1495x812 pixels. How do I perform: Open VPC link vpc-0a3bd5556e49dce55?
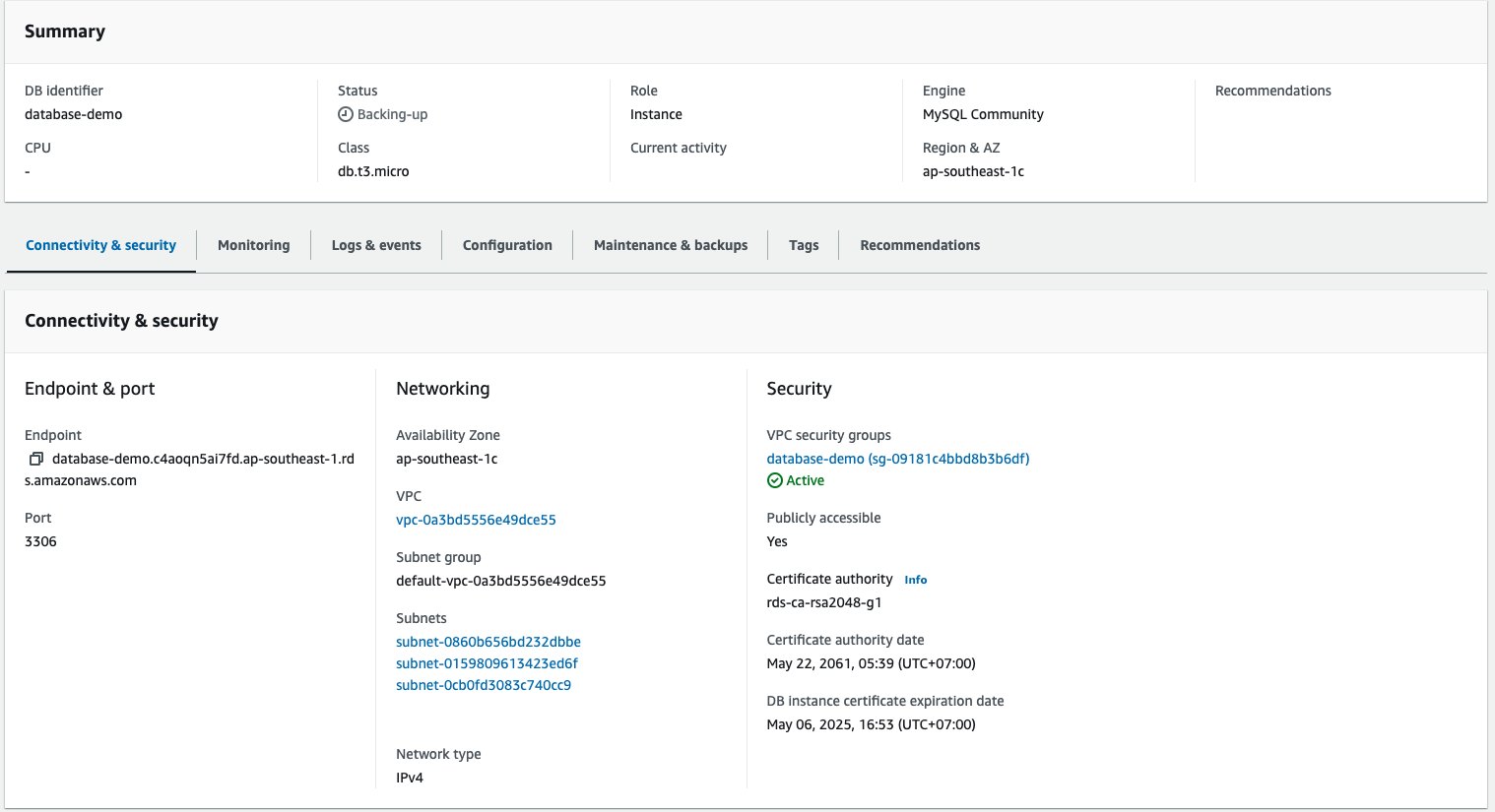pos(476,520)
